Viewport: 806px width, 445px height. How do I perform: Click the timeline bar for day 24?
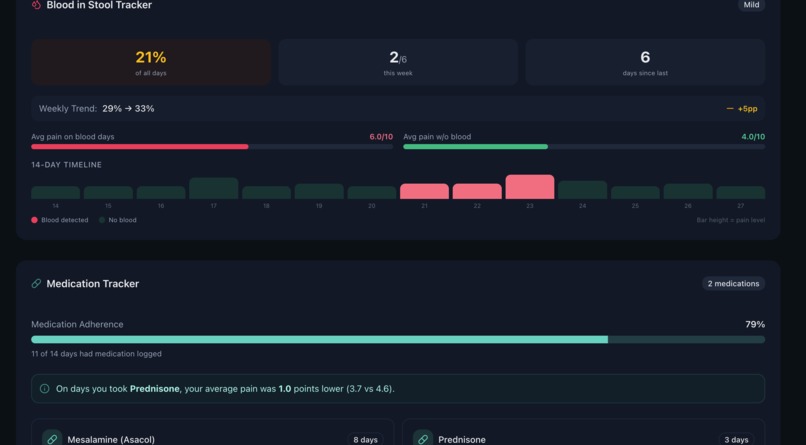coord(582,190)
